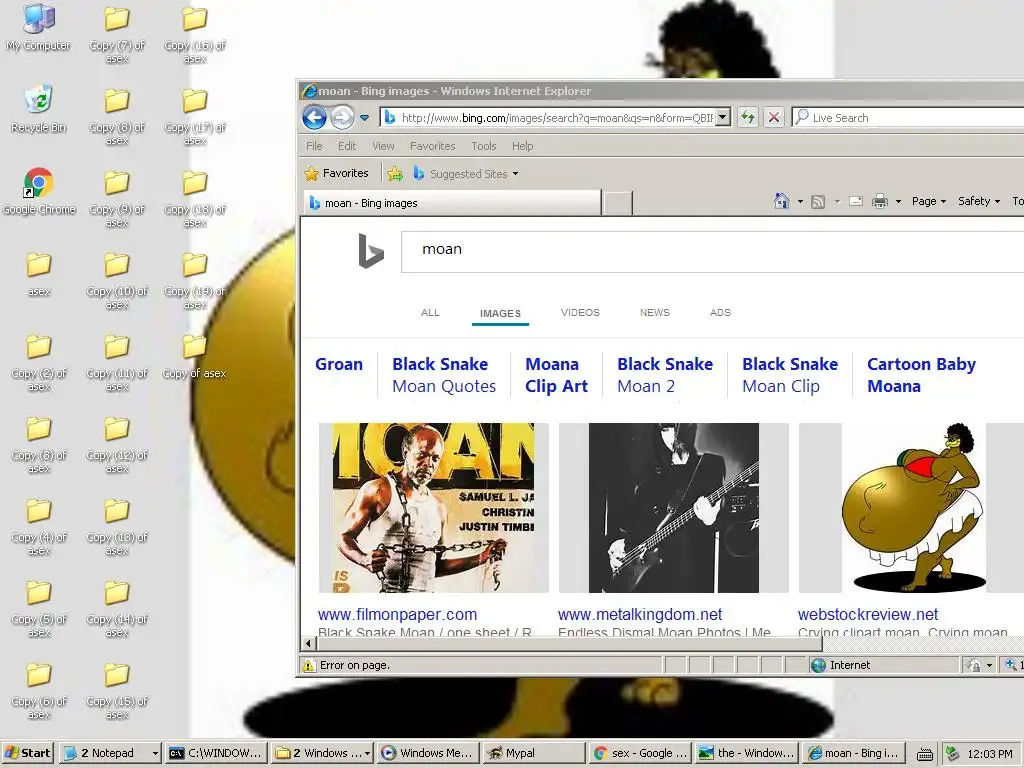Click the Live Search input box
The image size is (1024, 768).
(x=914, y=118)
